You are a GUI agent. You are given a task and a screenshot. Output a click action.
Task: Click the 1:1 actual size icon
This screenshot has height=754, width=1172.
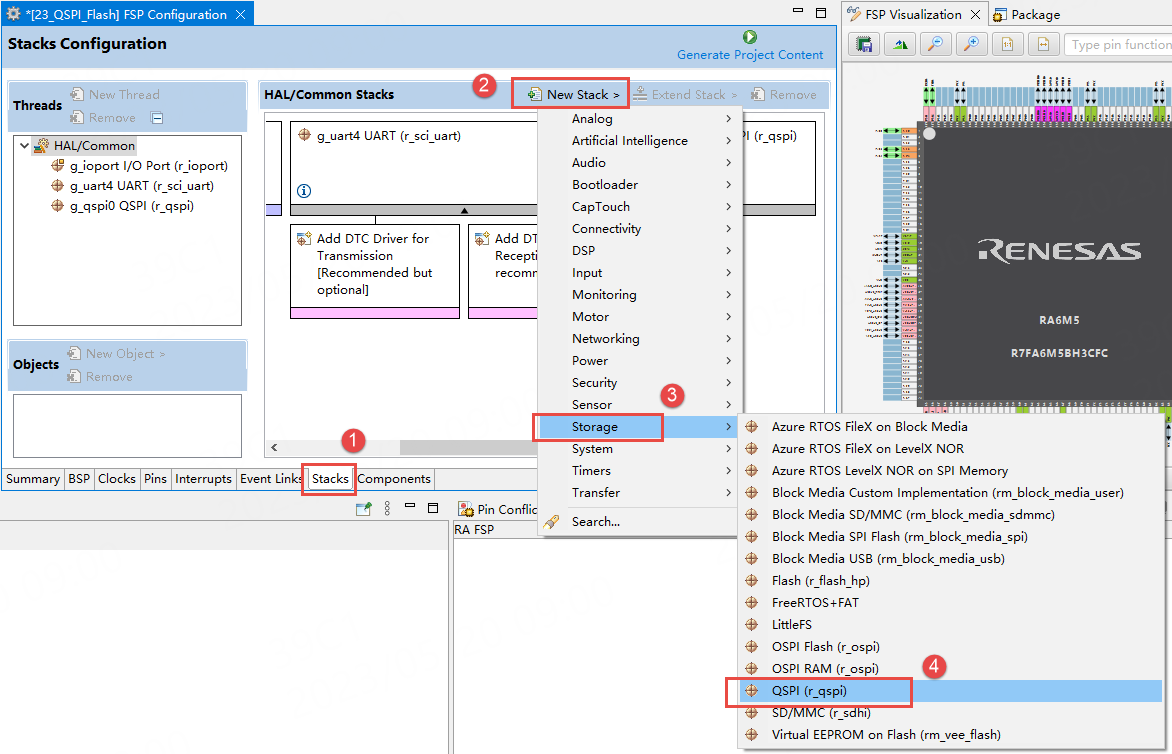1008,44
